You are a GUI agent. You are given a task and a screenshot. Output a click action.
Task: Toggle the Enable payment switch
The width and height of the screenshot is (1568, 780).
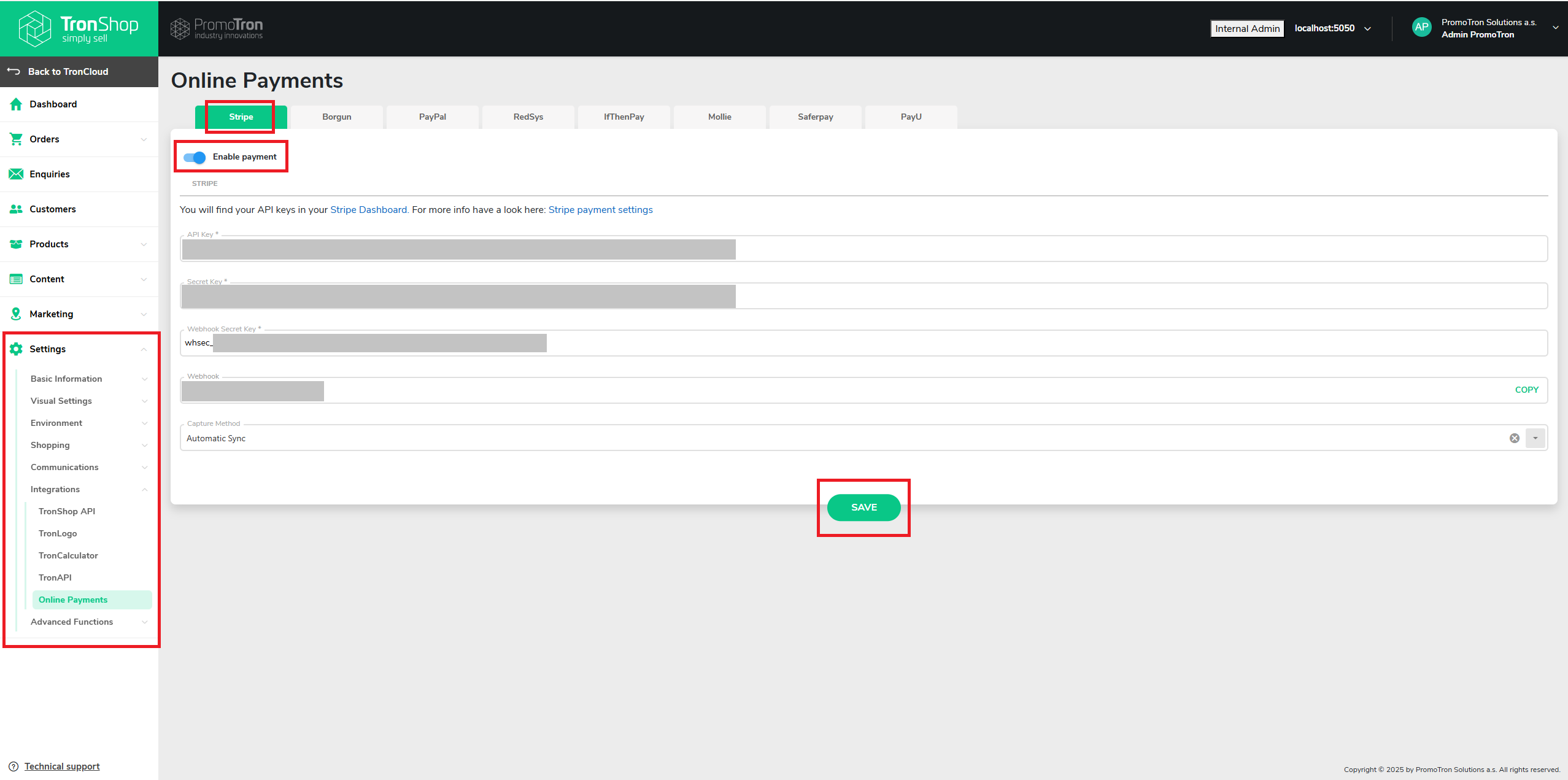pyautogui.click(x=195, y=158)
